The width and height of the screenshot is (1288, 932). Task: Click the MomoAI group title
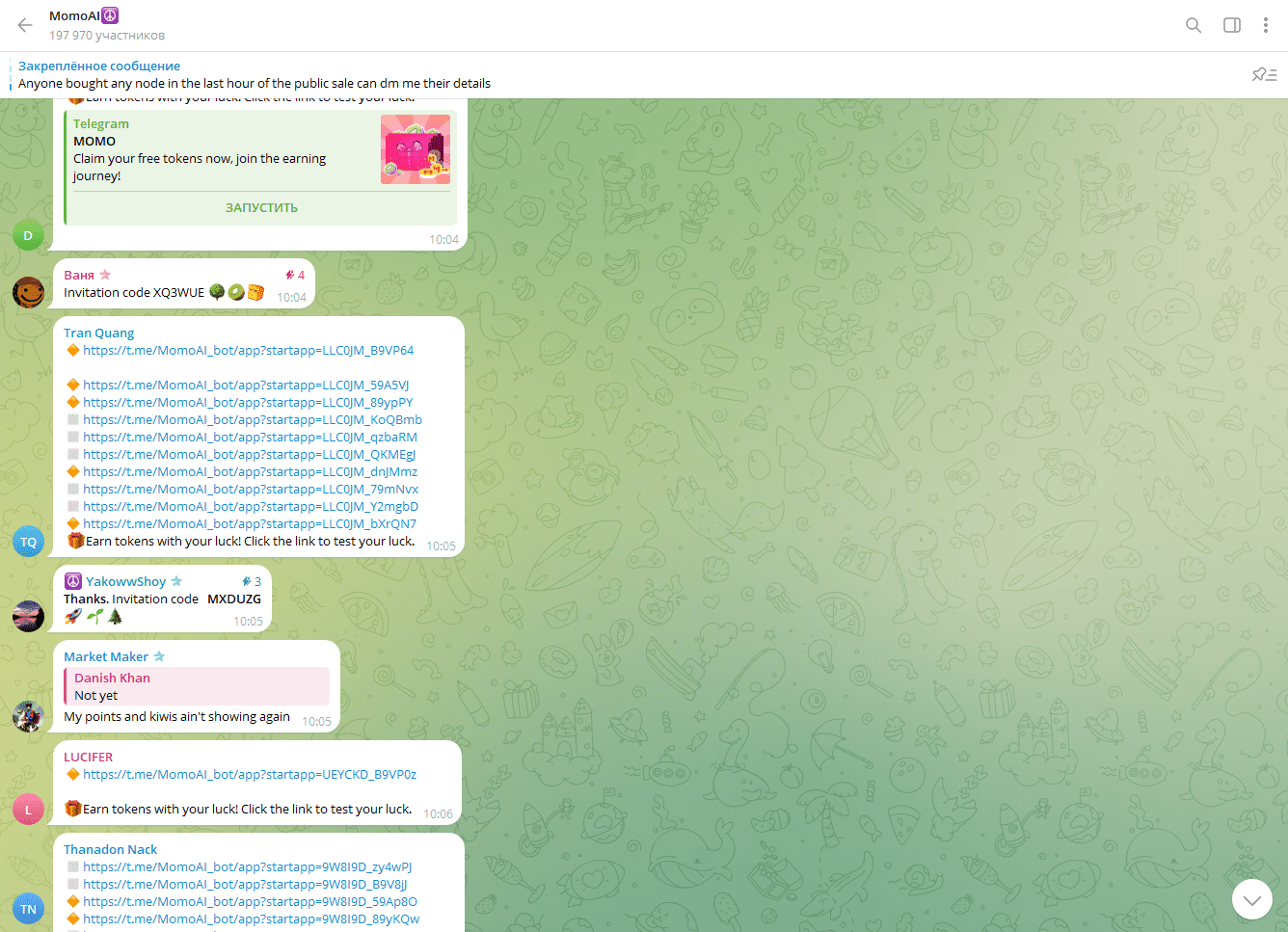click(x=74, y=15)
